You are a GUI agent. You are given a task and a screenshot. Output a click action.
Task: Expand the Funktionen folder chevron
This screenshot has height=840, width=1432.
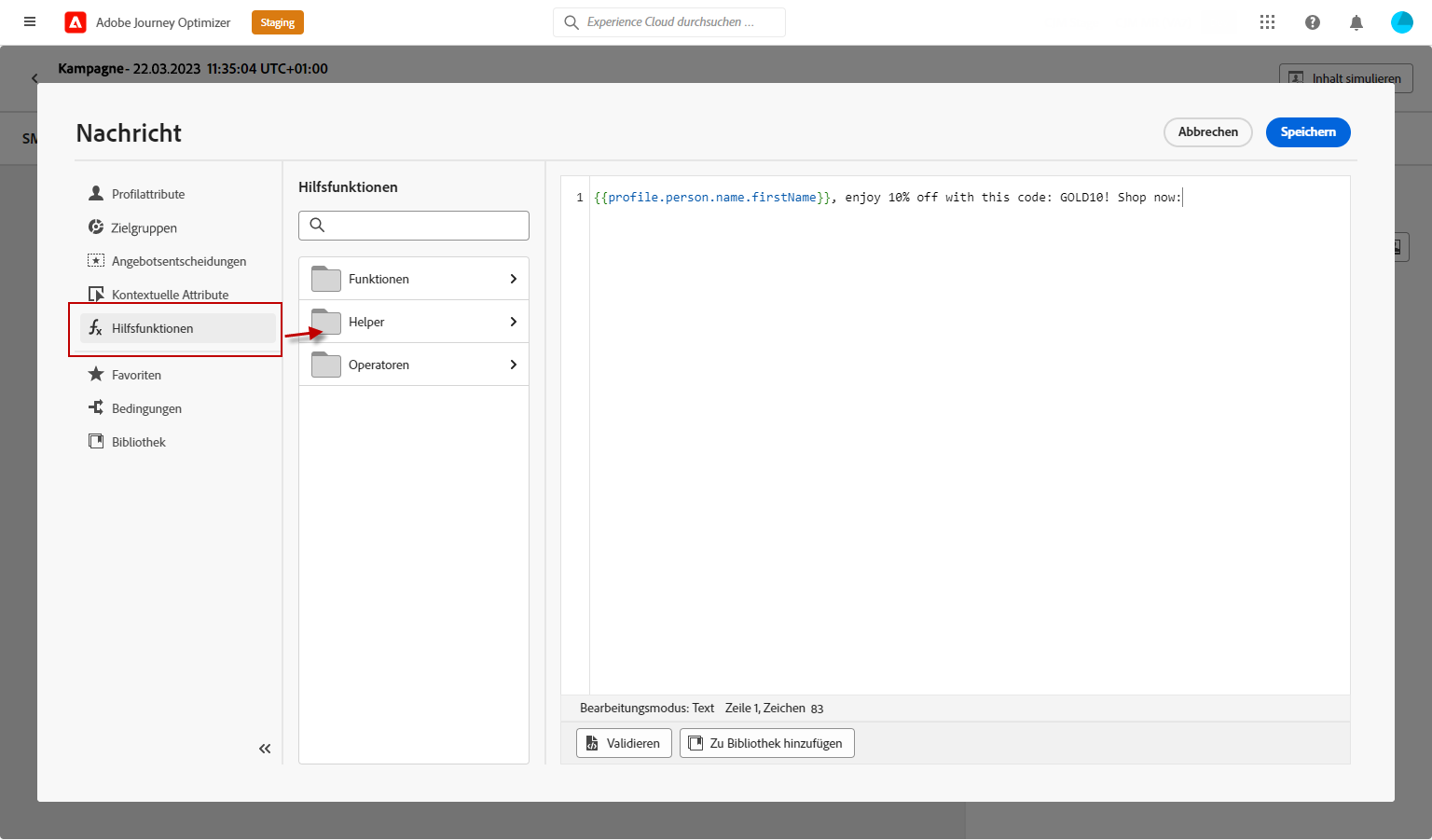tap(513, 279)
